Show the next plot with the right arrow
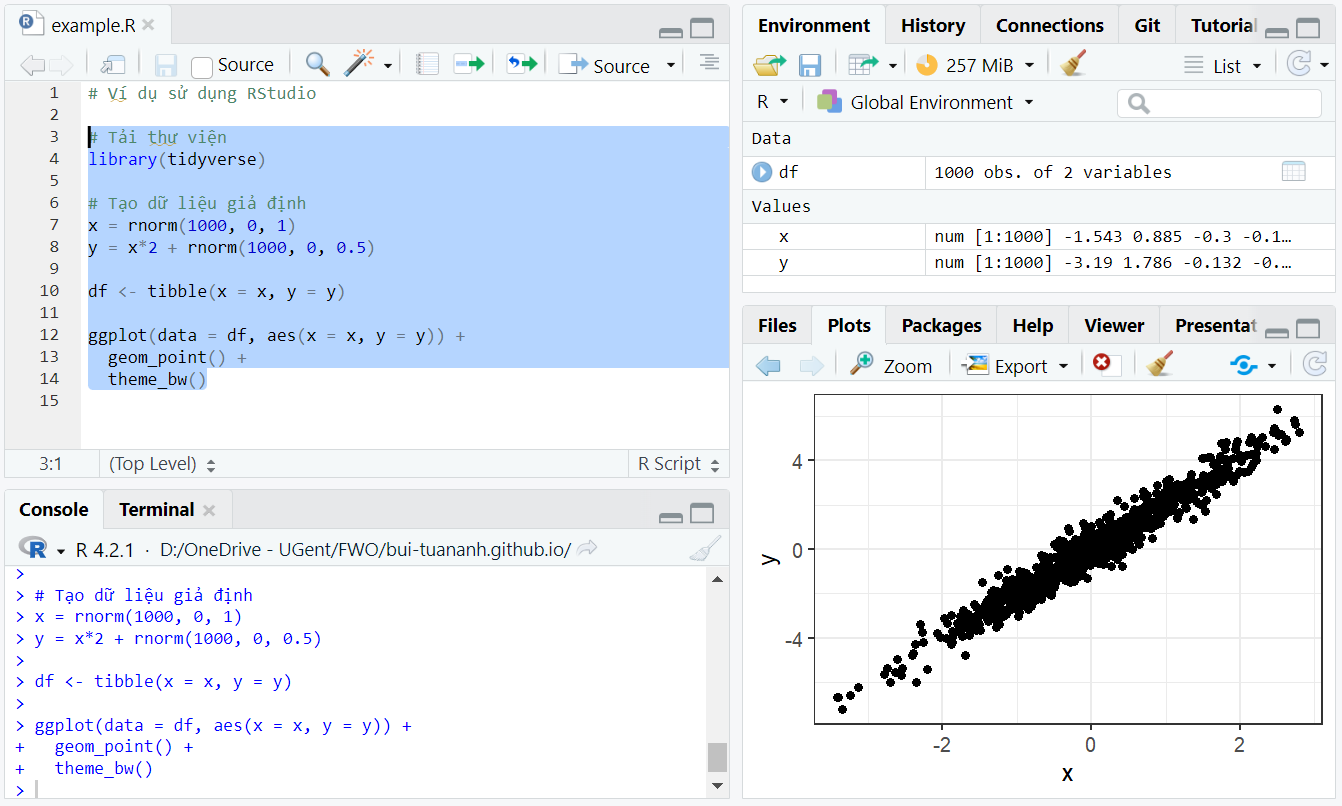This screenshot has height=806, width=1342. 811,366
